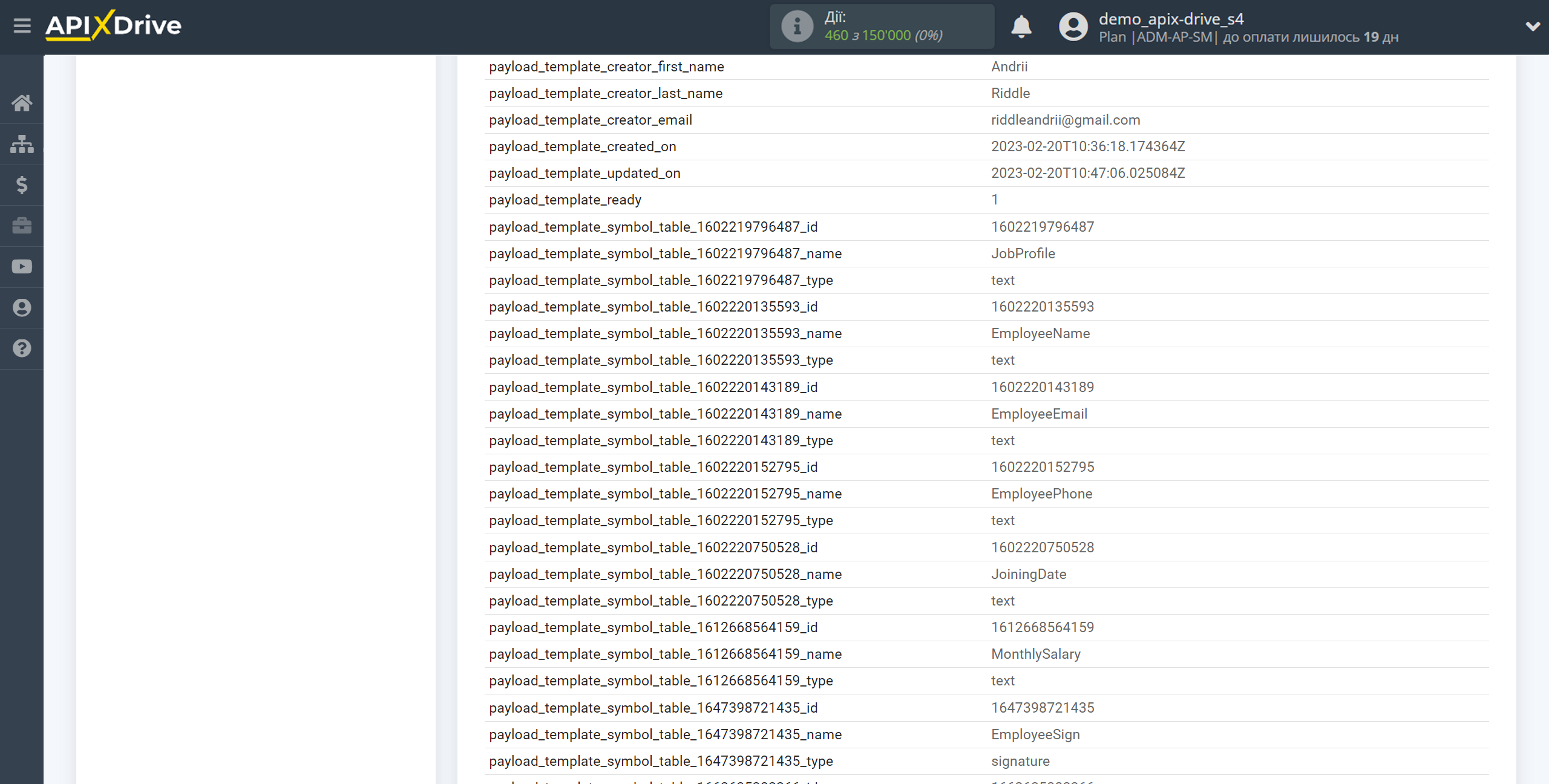Open the hamburger menu
The height and width of the screenshot is (784, 1549).
coord(22,26)
